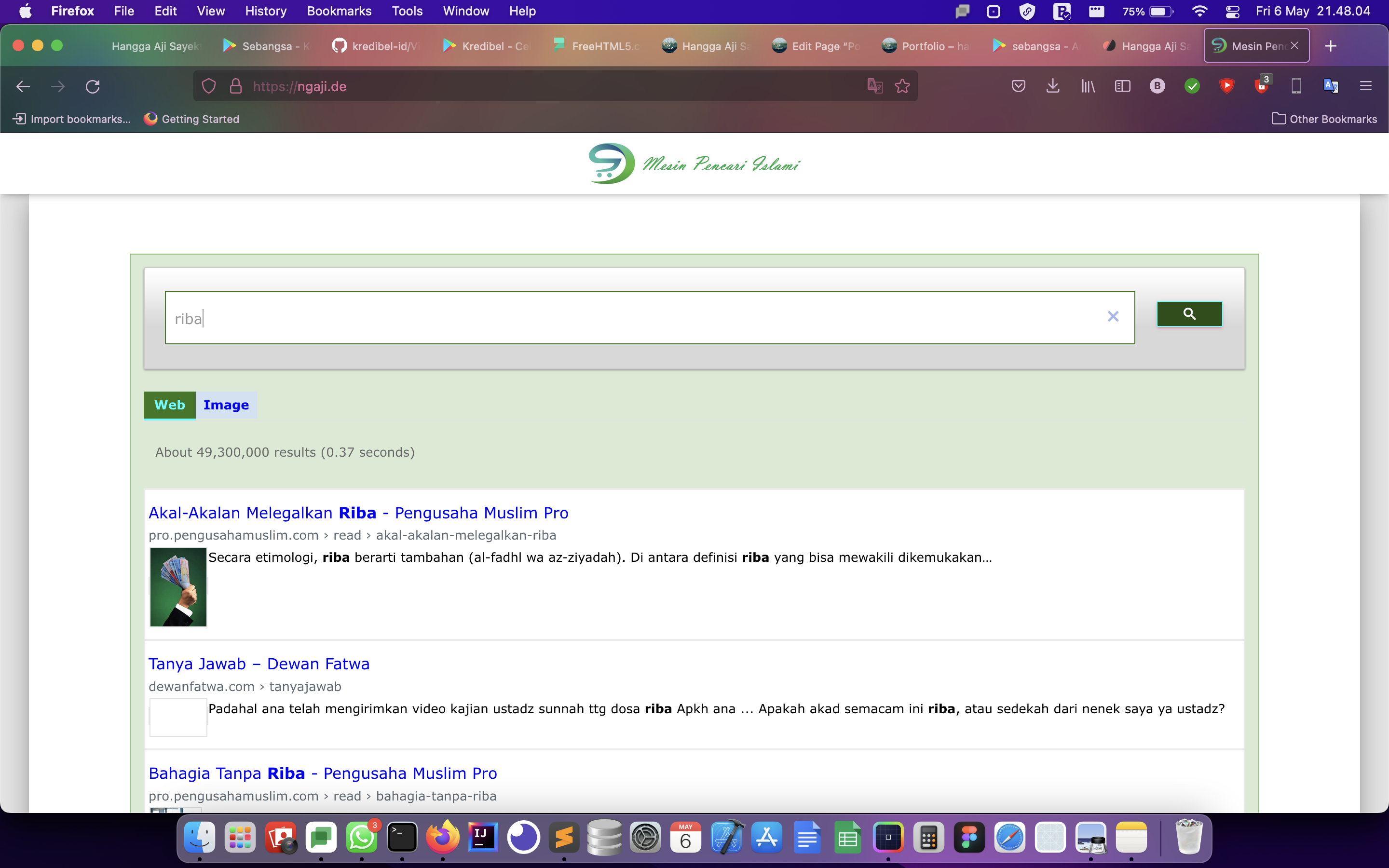Open the Downloads panel icon
The image size is (1389, 868).
pyautogui.click(x=1053, y=86)
